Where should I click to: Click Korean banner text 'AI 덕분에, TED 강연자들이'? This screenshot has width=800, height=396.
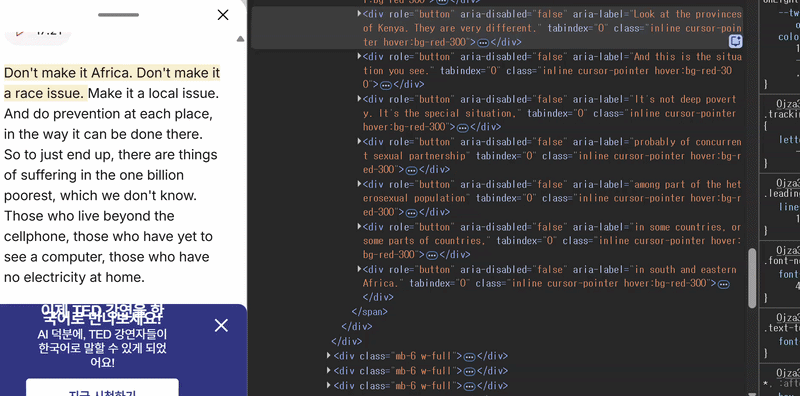tap(102, 335)
